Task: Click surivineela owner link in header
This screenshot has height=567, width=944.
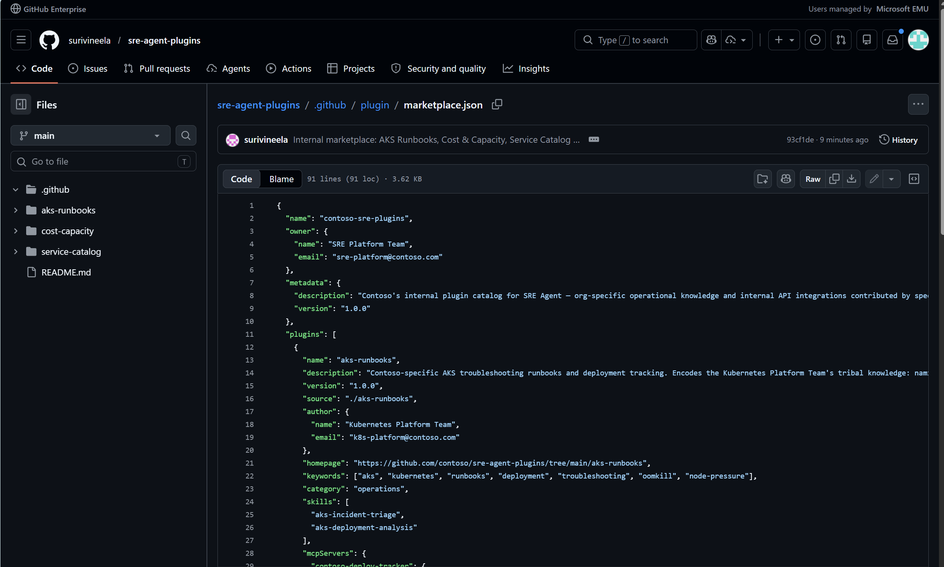Action: coord(89,40)
